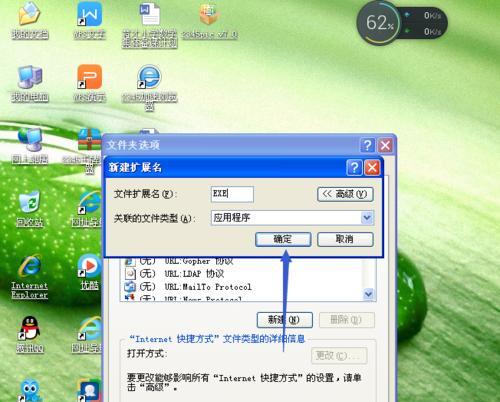Confirm with the 确定 button
Image resolution: width=500 pixels, height=402 pixels.
click(283, 239)
